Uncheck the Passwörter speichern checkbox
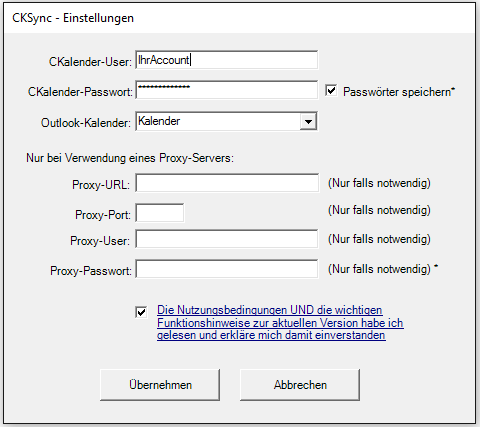480x427 pixels. tap(331, 90)
